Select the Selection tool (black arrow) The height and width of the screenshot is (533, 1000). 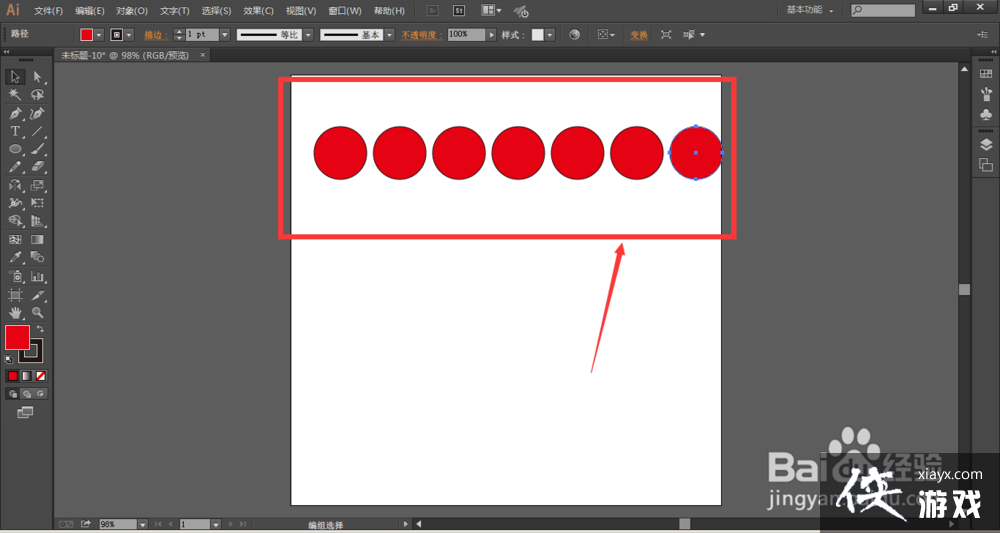[x=15, y=77]
